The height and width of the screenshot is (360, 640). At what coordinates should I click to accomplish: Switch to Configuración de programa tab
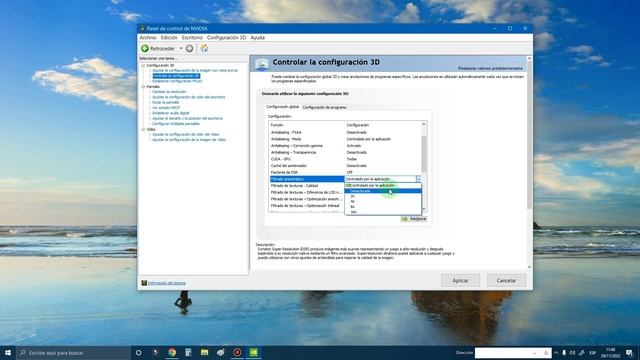point(324,107)
